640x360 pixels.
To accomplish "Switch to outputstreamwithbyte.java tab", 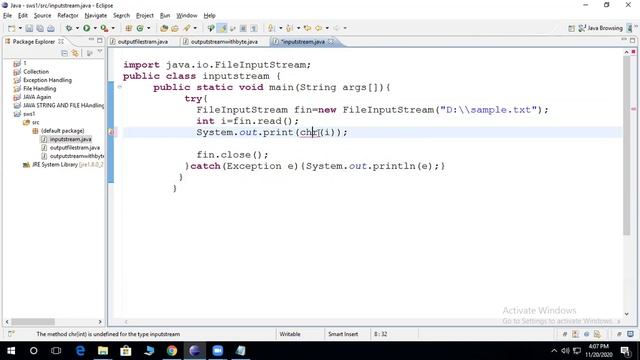I will (224, 42).
